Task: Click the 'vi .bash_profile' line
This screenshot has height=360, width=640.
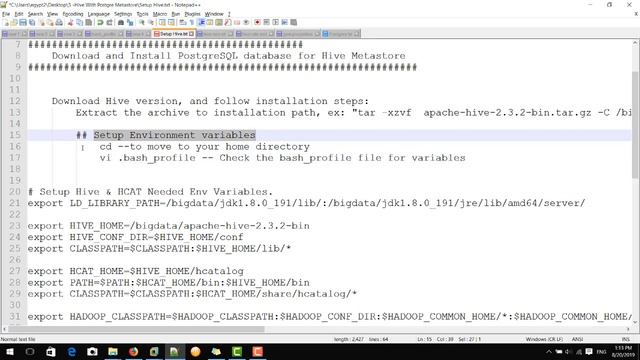Action: (282, 158)
